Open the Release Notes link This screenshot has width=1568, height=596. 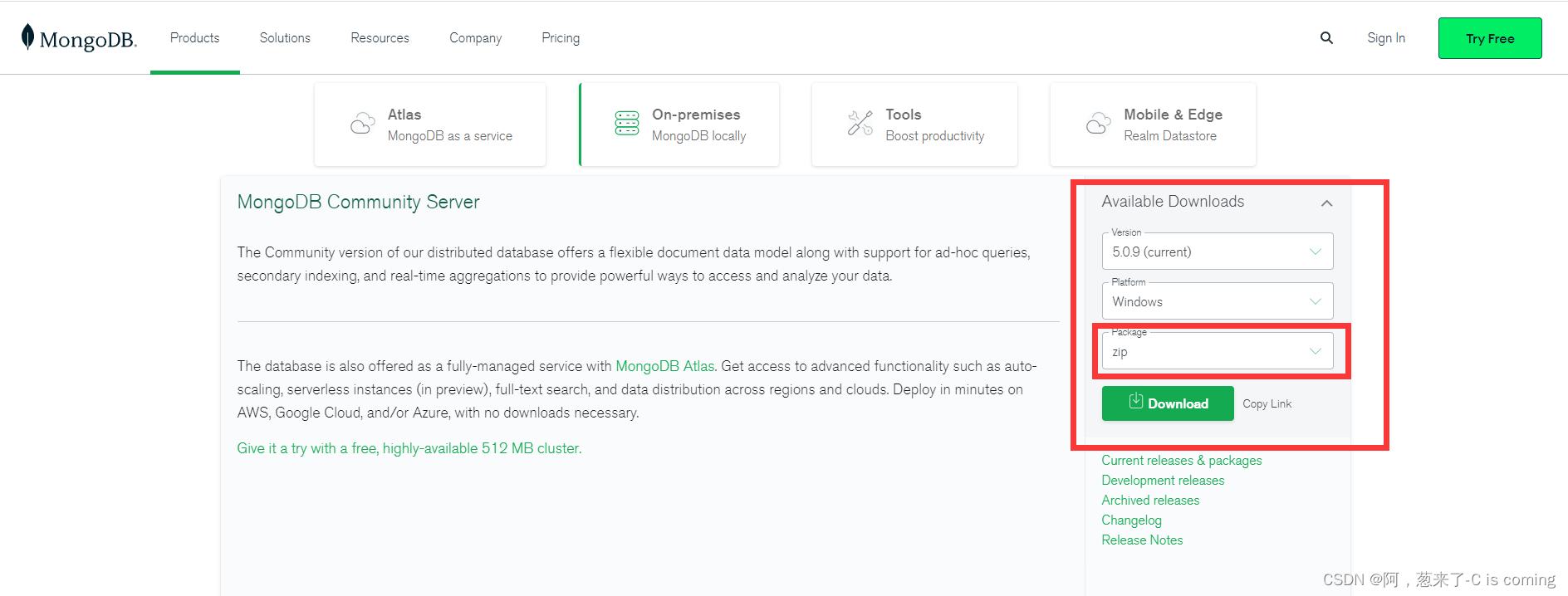[1142, 540]
